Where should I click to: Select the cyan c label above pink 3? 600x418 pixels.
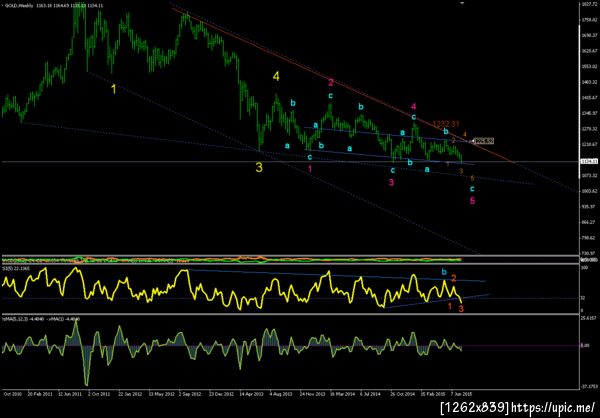[393, 169]
